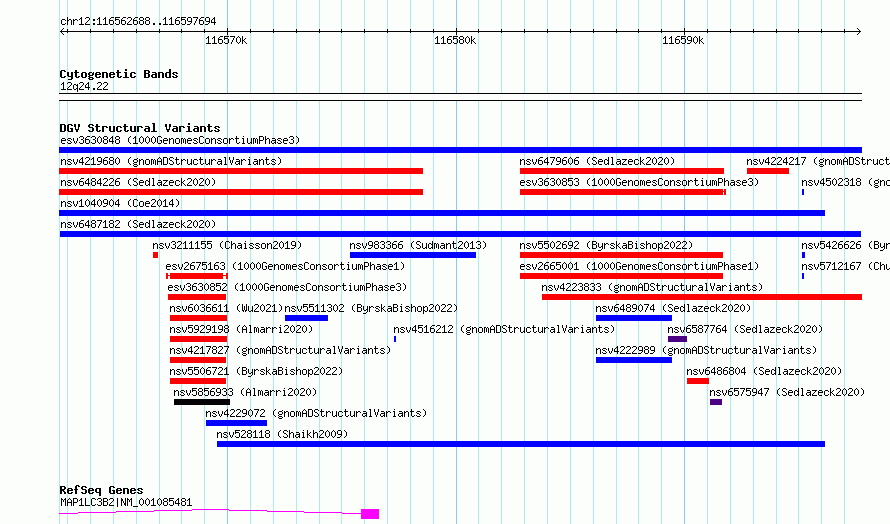Click the ruler's right arrow end
This screenshot has height=524, width=890.
(859, 31)
